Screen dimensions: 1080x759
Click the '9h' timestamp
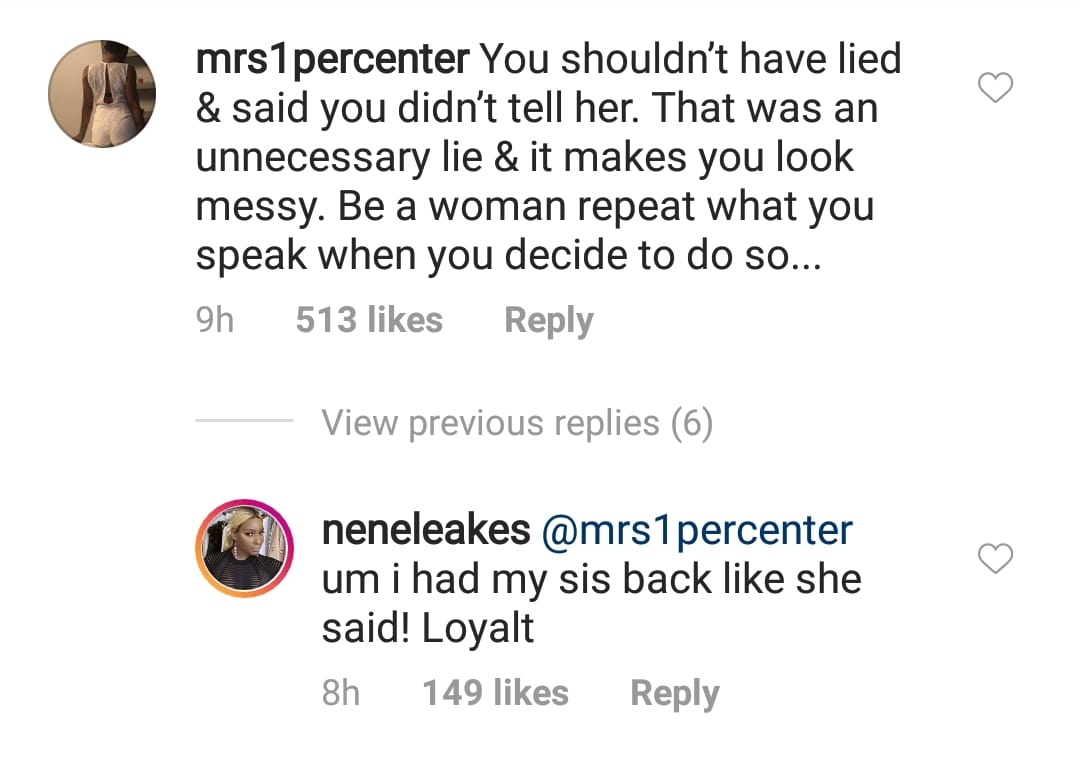tap(215, 321)
